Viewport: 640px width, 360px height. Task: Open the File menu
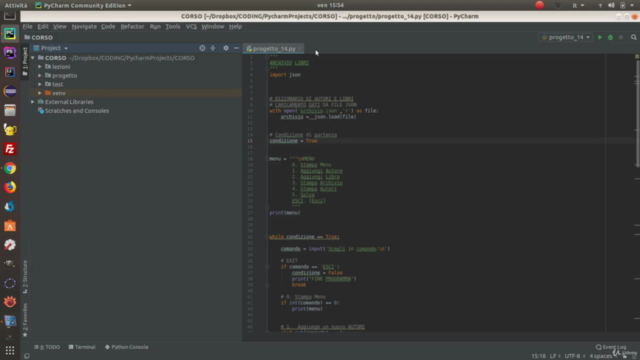click(x=27, y=27)
